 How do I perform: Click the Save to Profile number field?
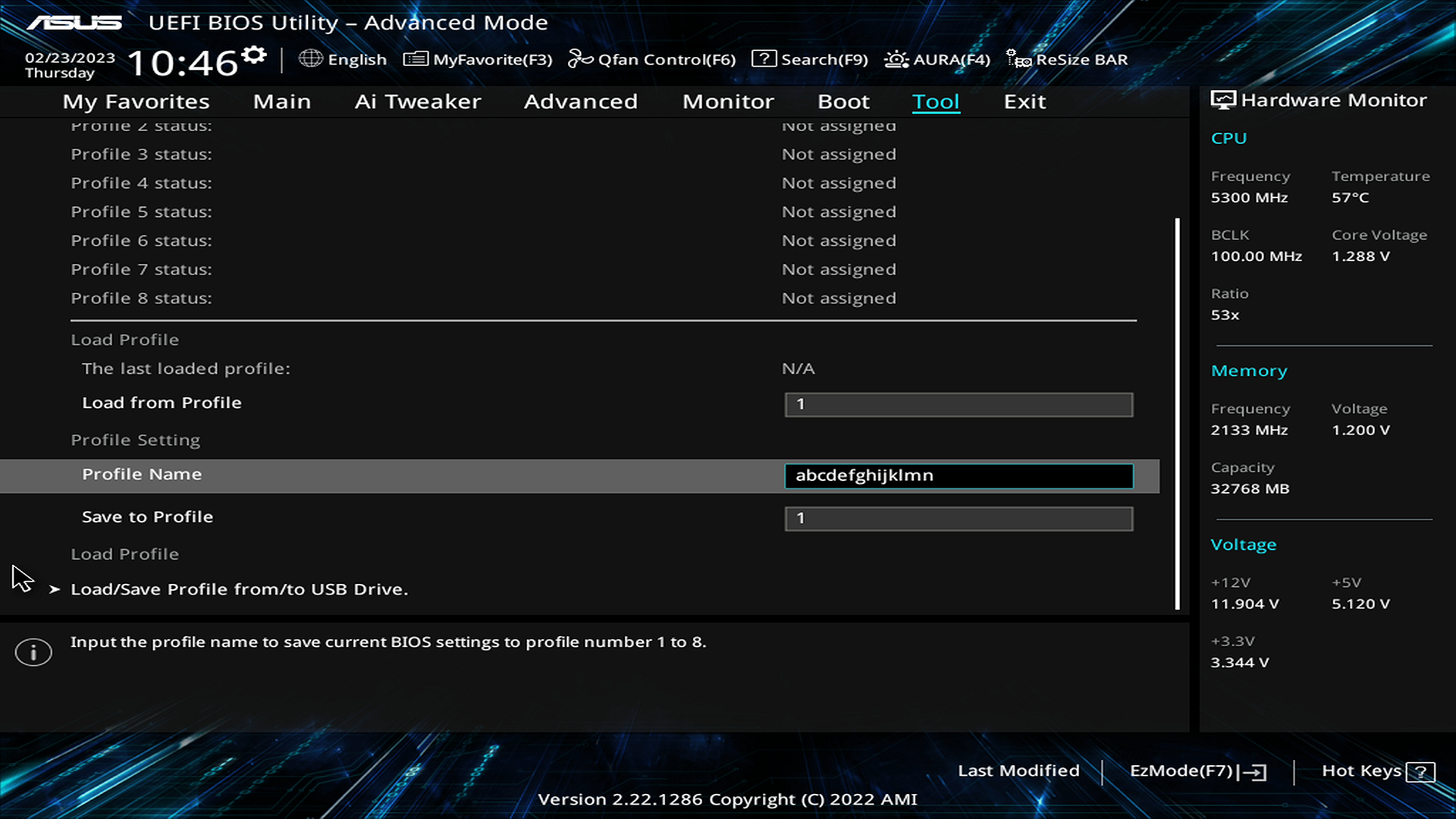coord(959,519)
